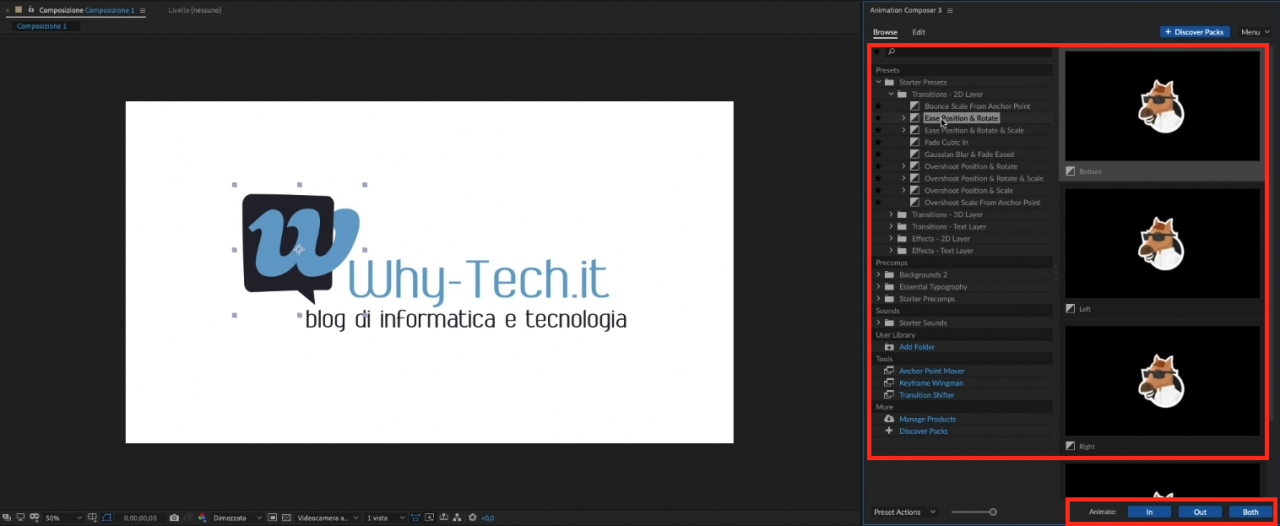The width and height of the screenshot is (1280, 526).
Task: Open the Dimezzata resolution dropdown
Action: pos(237,518)
